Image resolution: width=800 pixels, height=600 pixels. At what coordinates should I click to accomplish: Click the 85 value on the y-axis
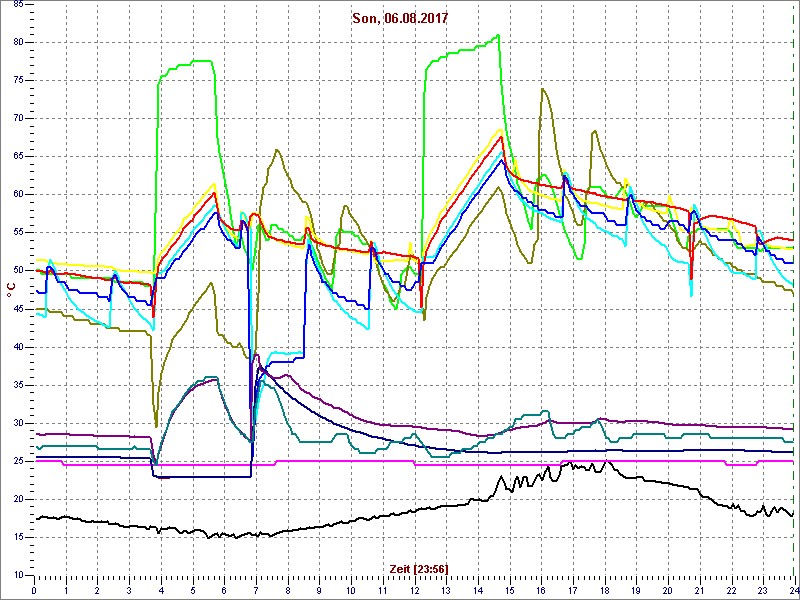(17, 4)
